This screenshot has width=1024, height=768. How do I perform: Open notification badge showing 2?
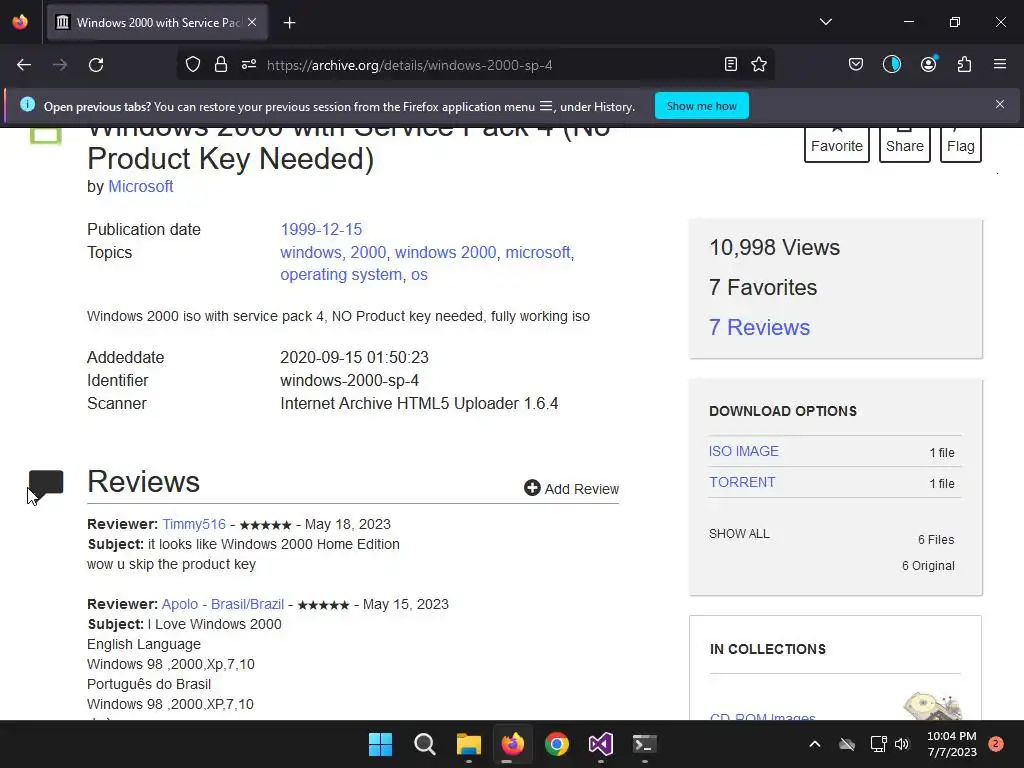996,744
